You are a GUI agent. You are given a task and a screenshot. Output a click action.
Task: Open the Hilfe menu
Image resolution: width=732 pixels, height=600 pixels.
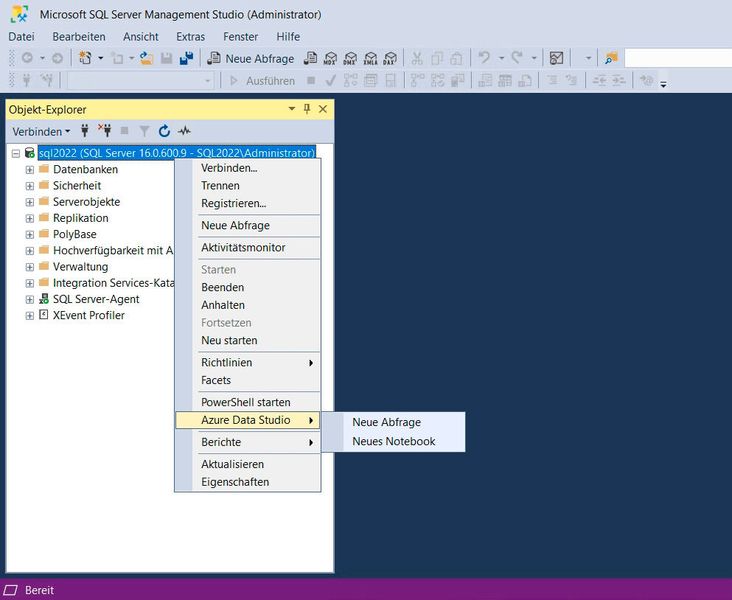coord(288,36)
